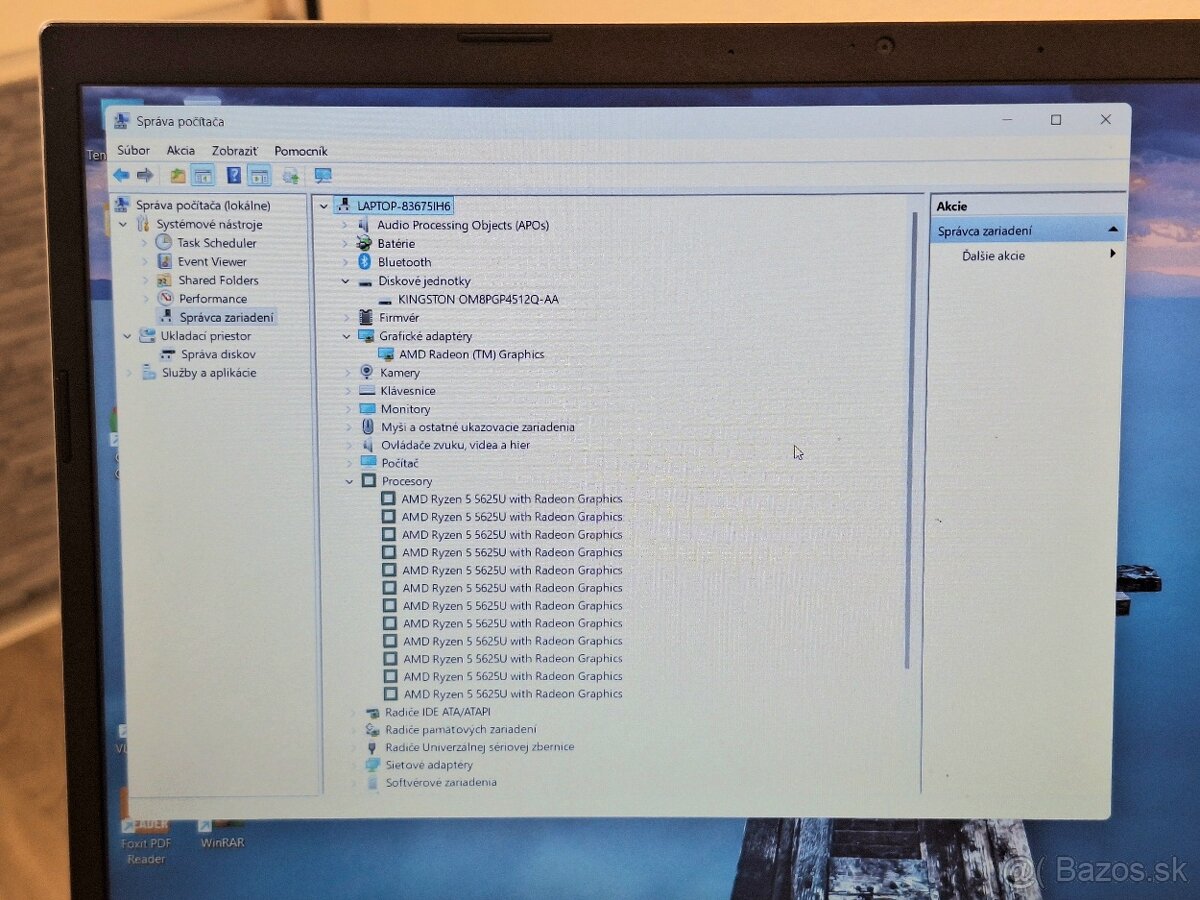Collapse the Systémové nástroje tree node

tap(123, 224)
